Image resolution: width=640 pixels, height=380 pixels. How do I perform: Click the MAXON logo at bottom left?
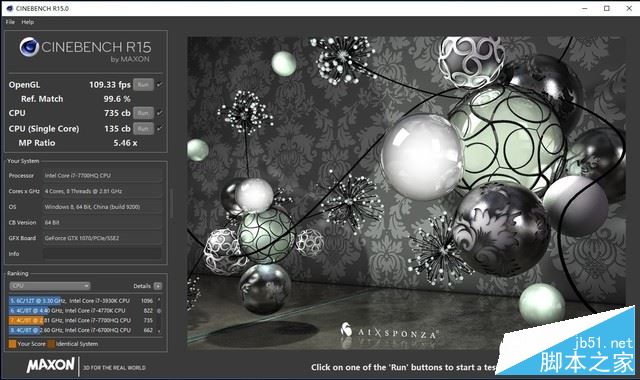51,365
